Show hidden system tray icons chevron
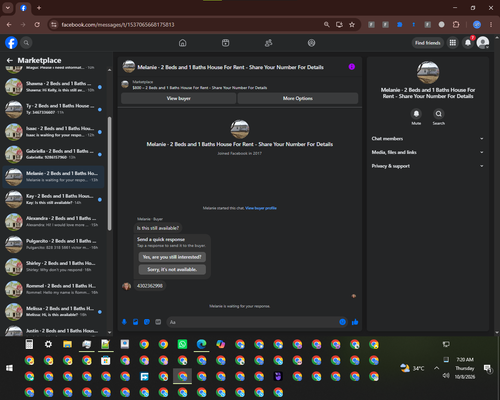Viewport: 500px width, 400px height. [436, 368]
